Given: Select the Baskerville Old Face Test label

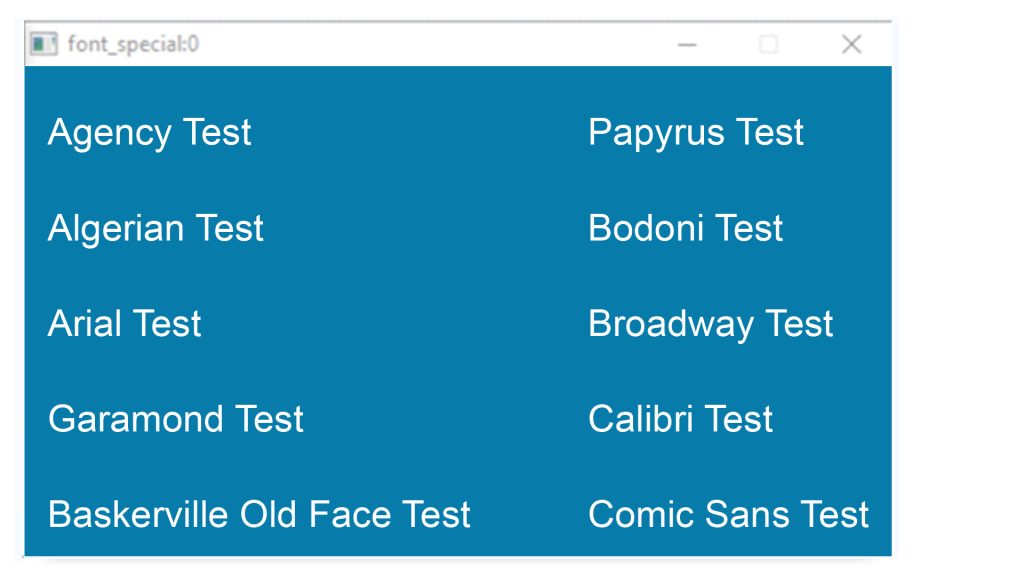Looking at the screenshot, I should point(259,513).
